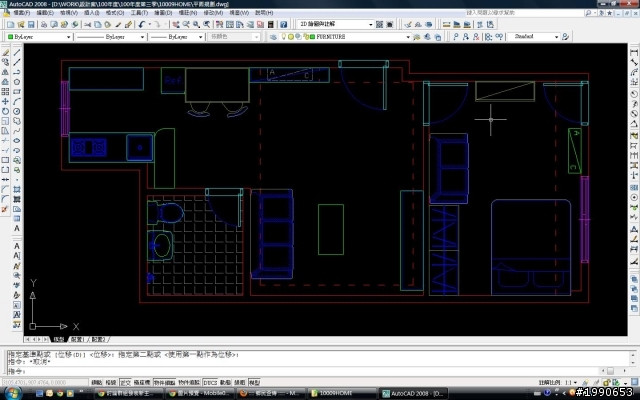Open the 編輯(E) menu
Viewport: 640px width, 400px height.
pos(45,13)
